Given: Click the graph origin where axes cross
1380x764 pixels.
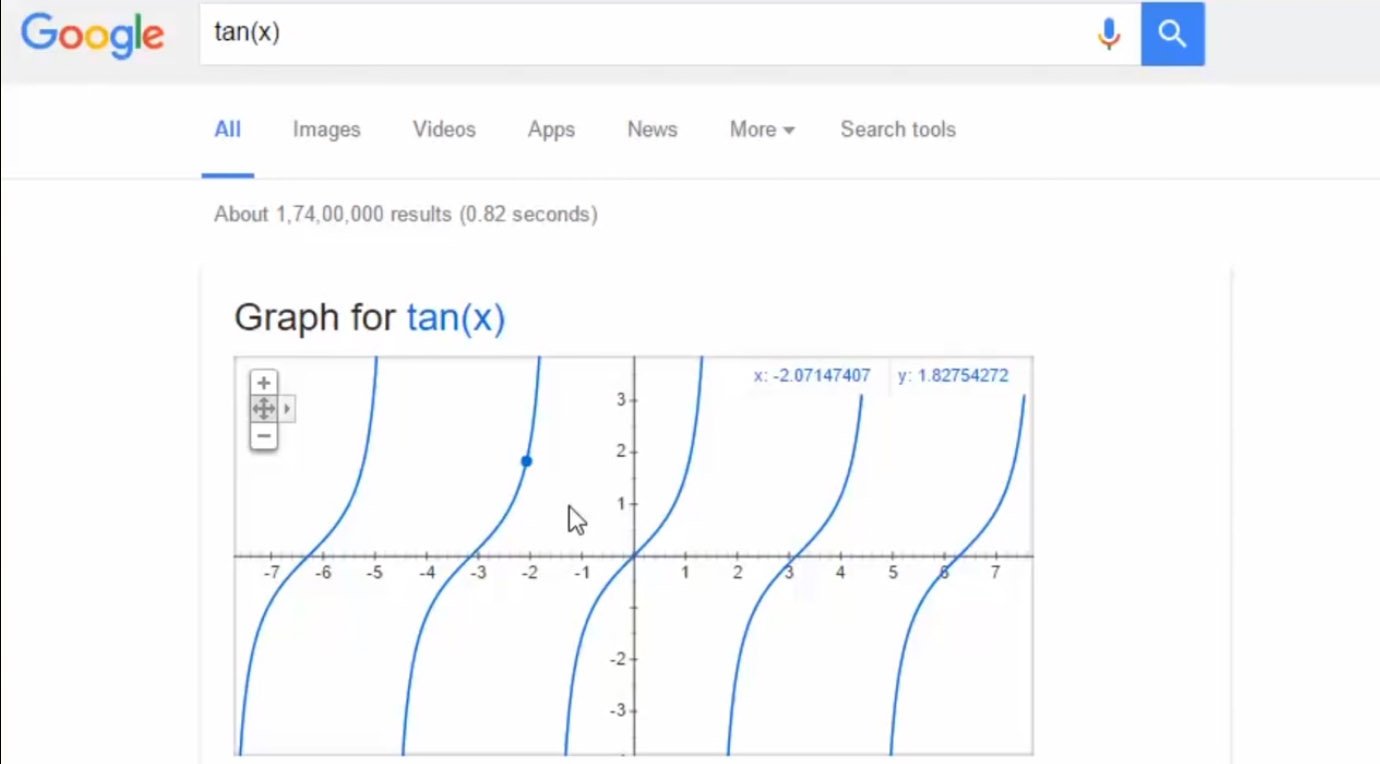Looking at the screenshot, I should pos(634,555).
